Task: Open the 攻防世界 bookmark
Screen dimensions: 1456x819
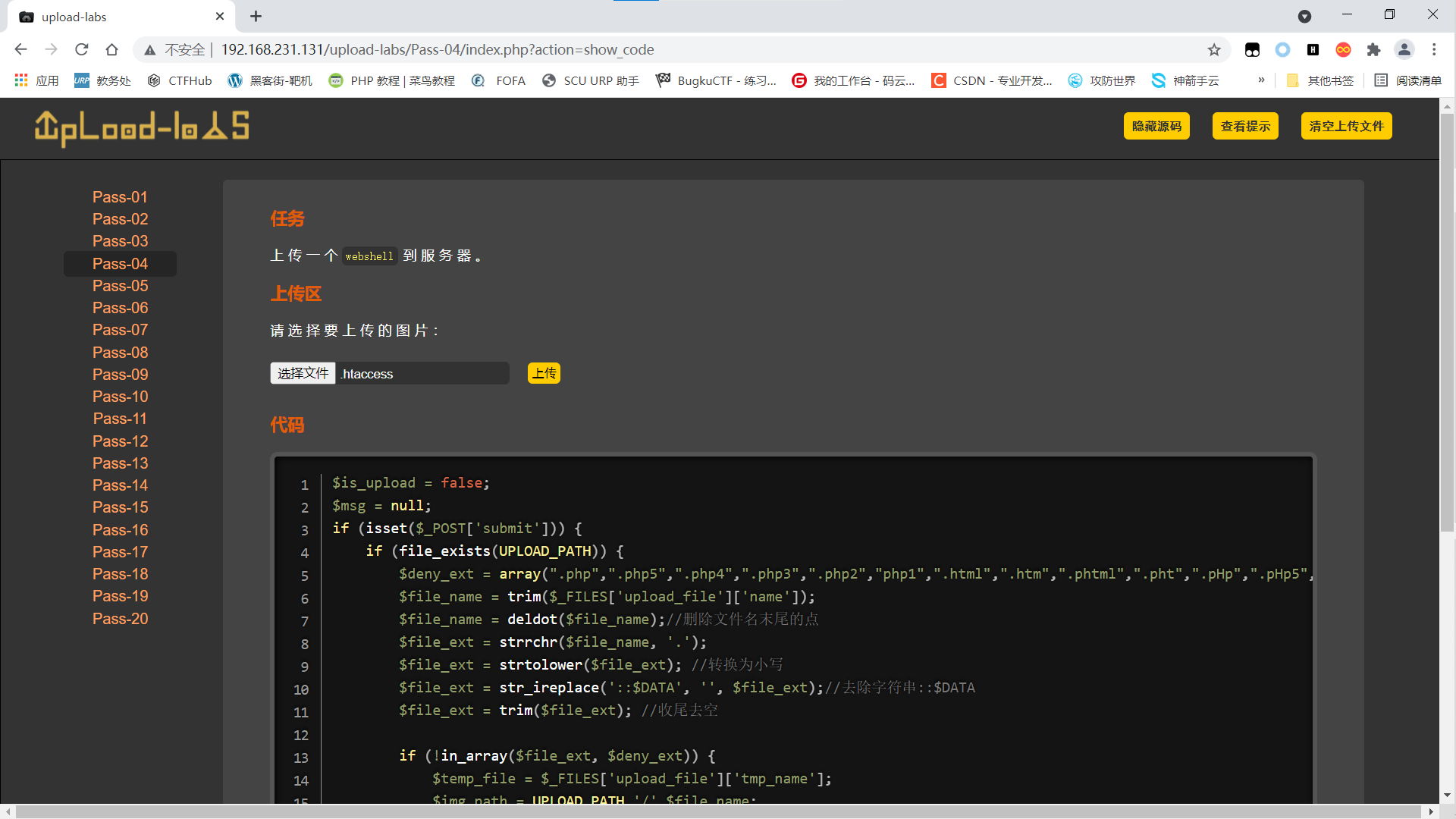Action: point(1102,80)
